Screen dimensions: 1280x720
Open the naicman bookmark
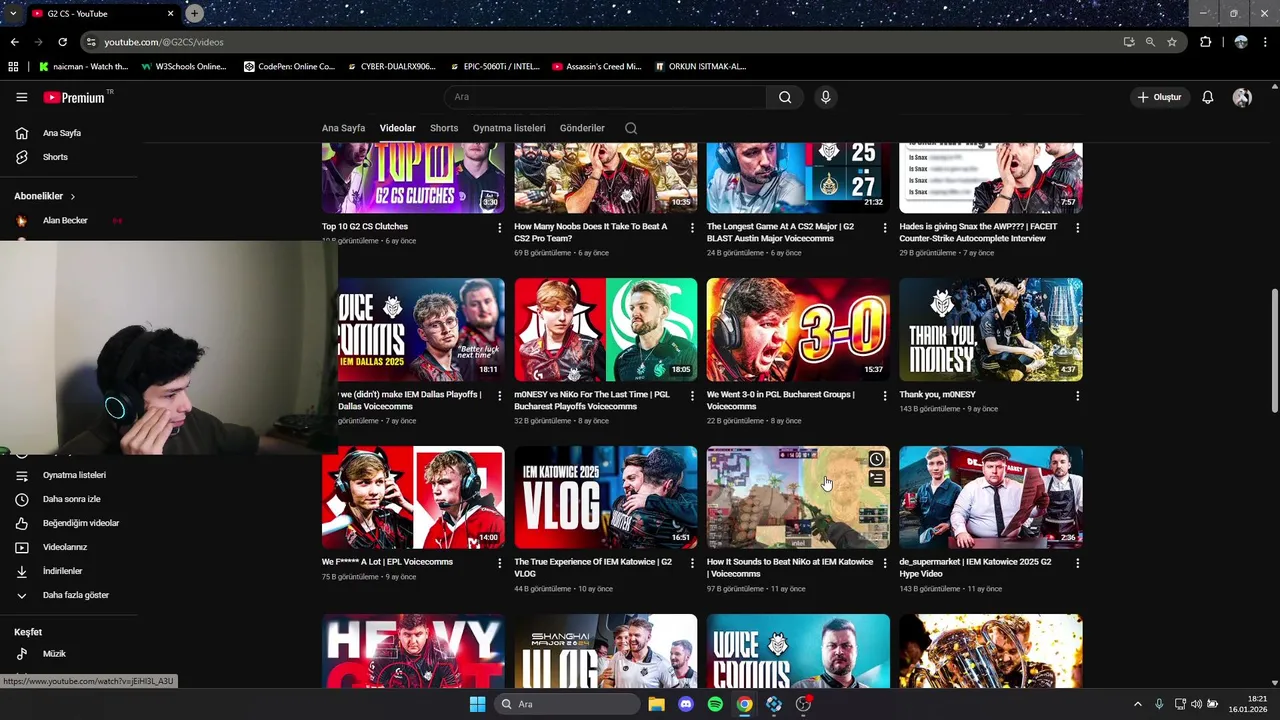(x=85, y=67)
